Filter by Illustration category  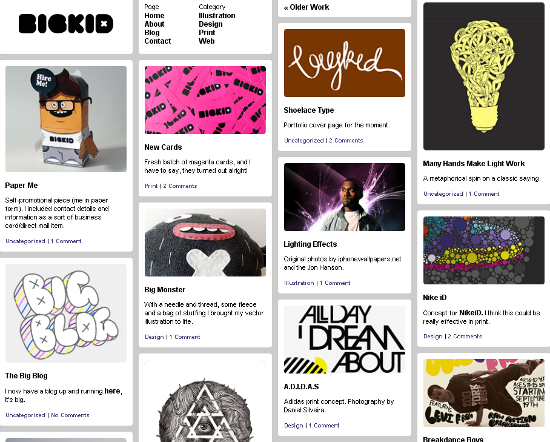point(217,15)
